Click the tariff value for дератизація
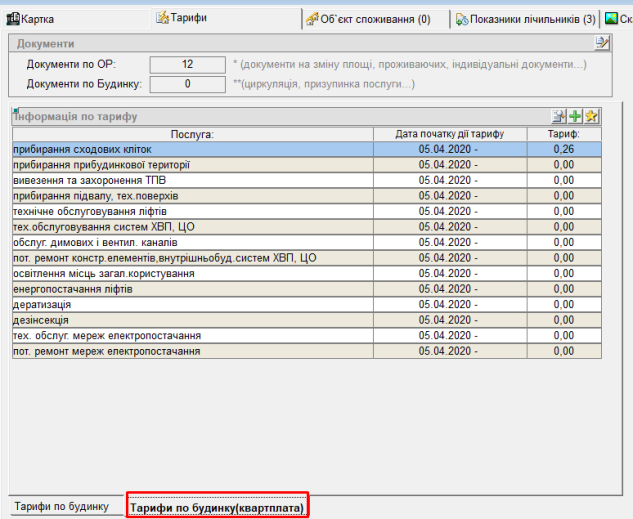 click(x=563, y=305)
